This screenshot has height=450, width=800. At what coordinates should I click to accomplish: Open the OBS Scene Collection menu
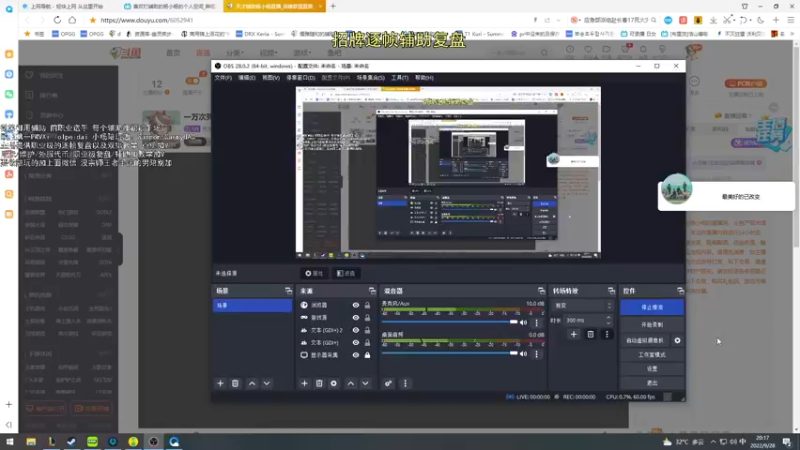coord(370,78)
